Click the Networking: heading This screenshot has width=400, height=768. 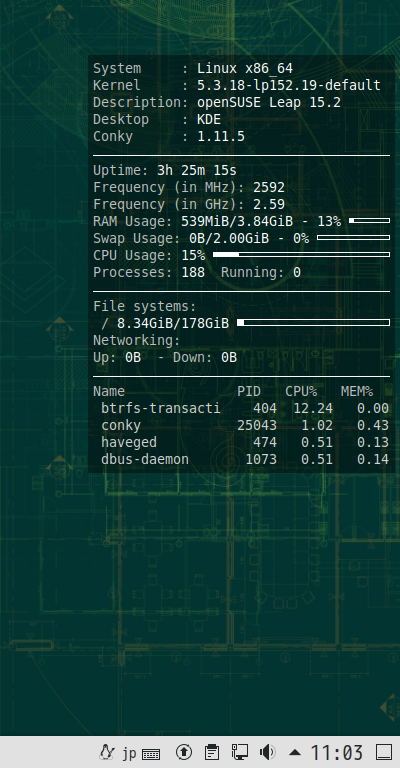click(137, 340)
